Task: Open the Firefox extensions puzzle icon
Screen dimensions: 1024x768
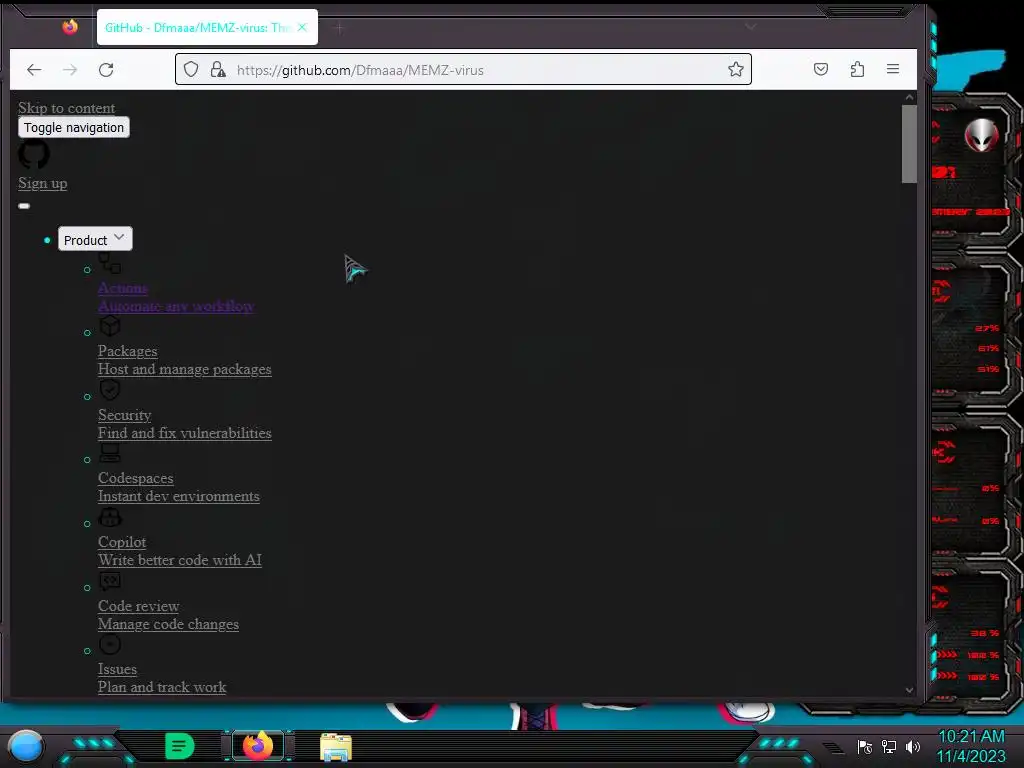Action: click(857, 69)
